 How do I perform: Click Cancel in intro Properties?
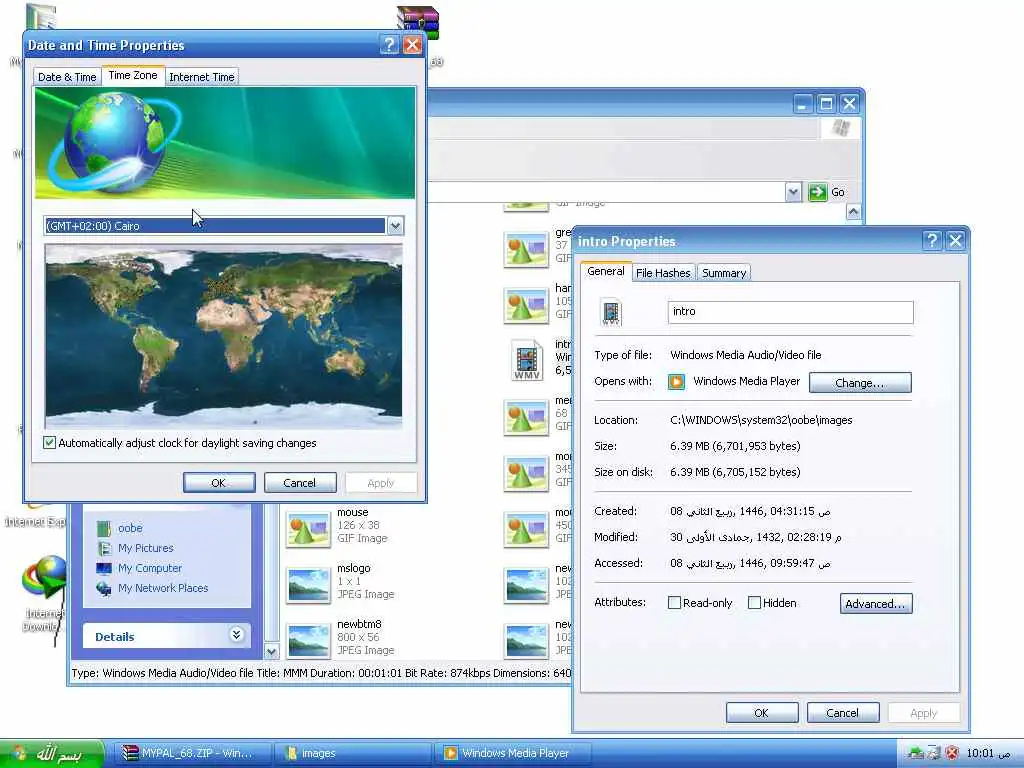[x=842, y=713]
